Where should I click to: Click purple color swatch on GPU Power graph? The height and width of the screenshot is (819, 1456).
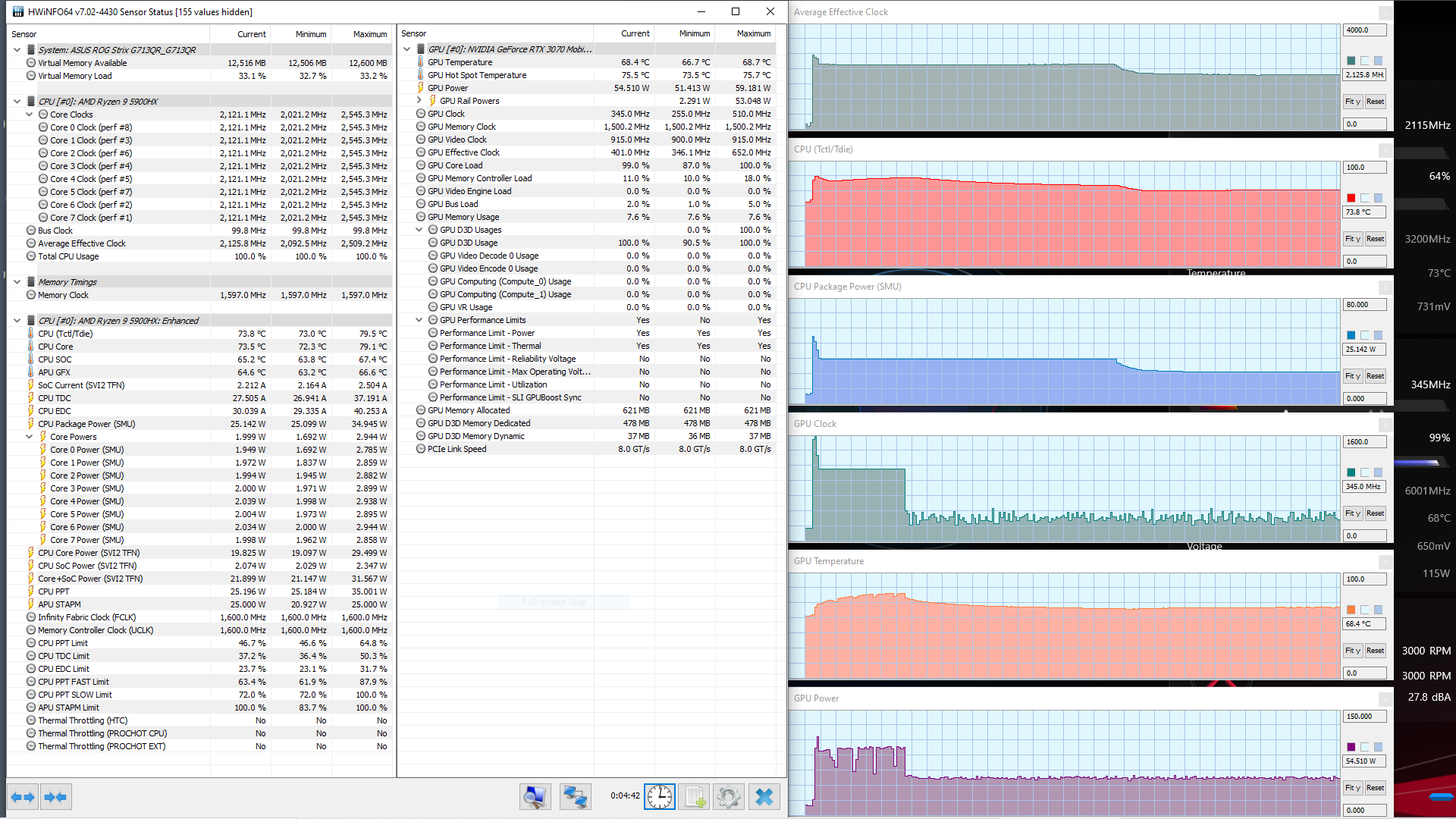[x=1351, y=747]
